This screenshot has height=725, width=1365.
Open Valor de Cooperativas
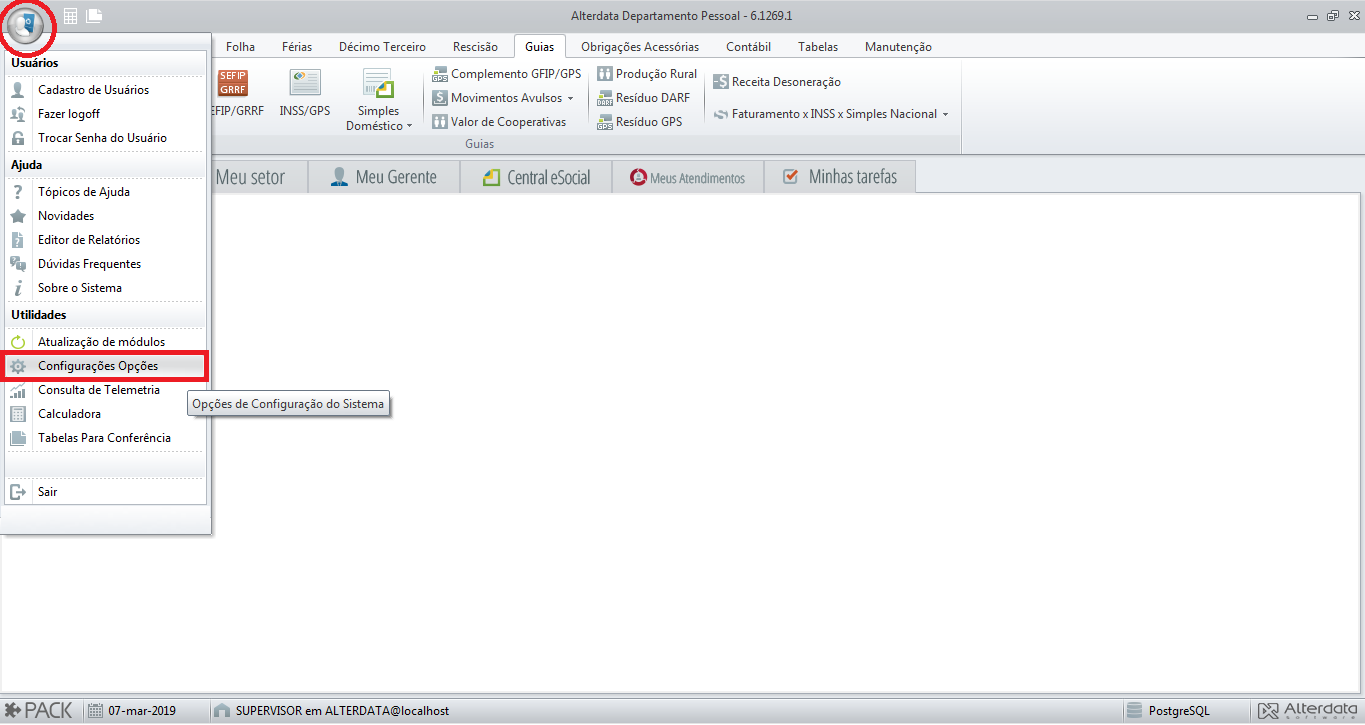[x=499, y=122]
